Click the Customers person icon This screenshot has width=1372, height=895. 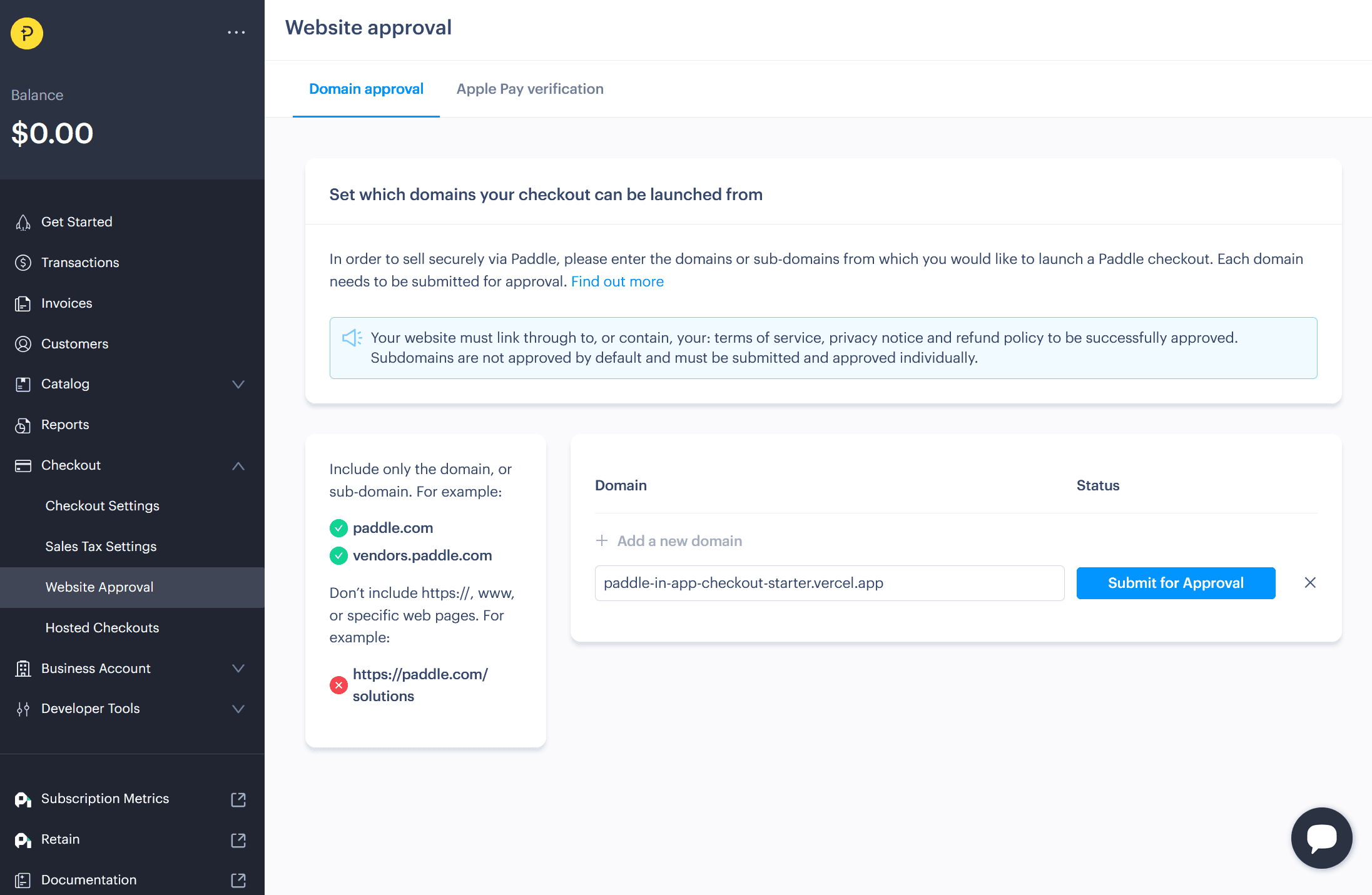(x=23, y=344)
